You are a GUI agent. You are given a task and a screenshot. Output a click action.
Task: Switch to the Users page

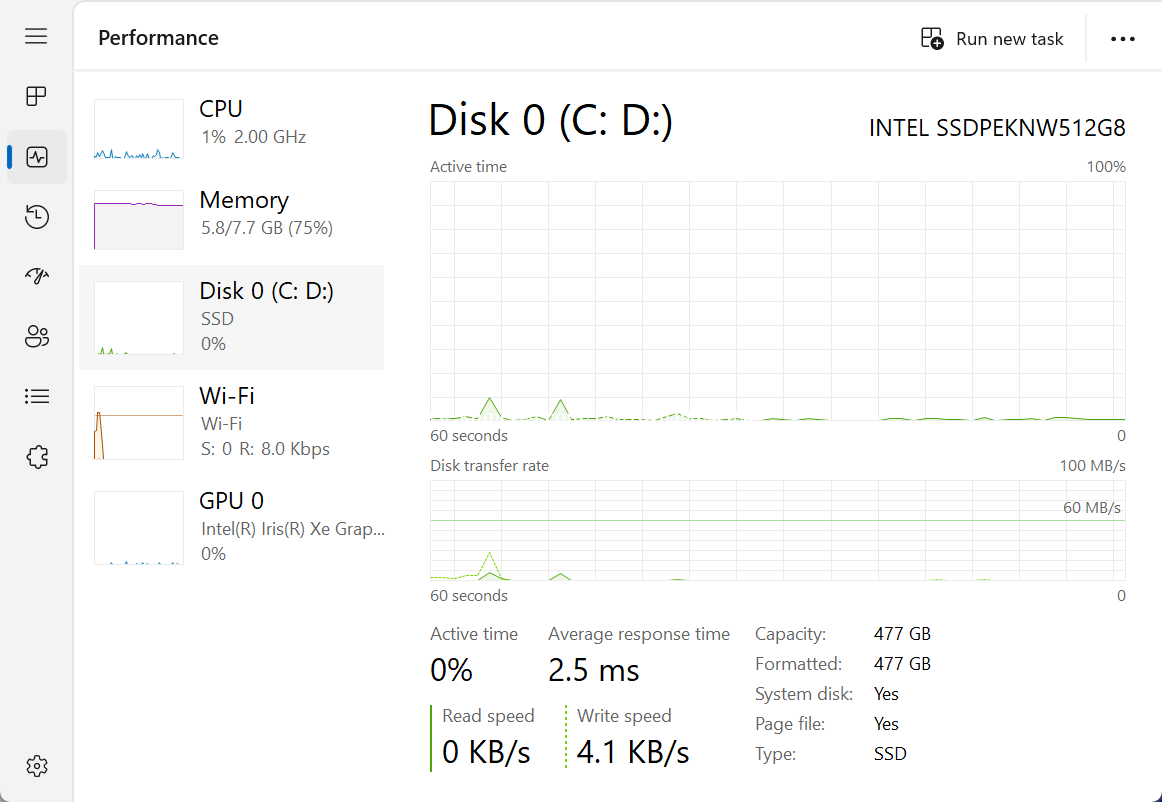click(x=37, y=337)
